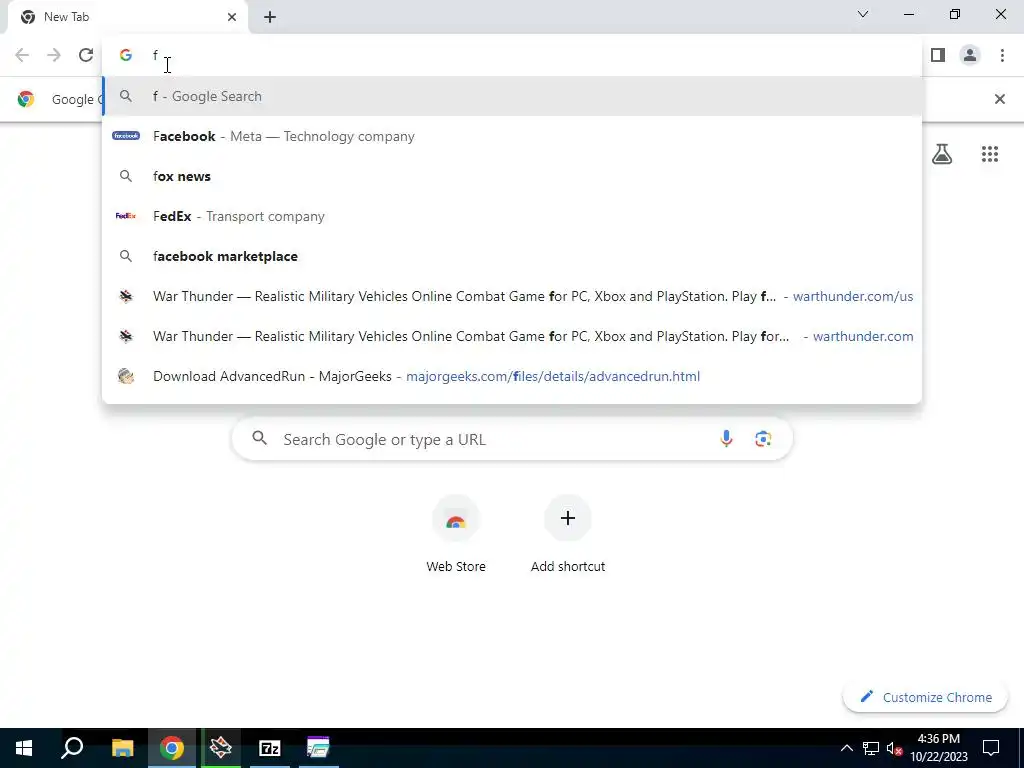1024x768 pixels.
Task: Open the notification center icon
Action: tap(991, 748)
